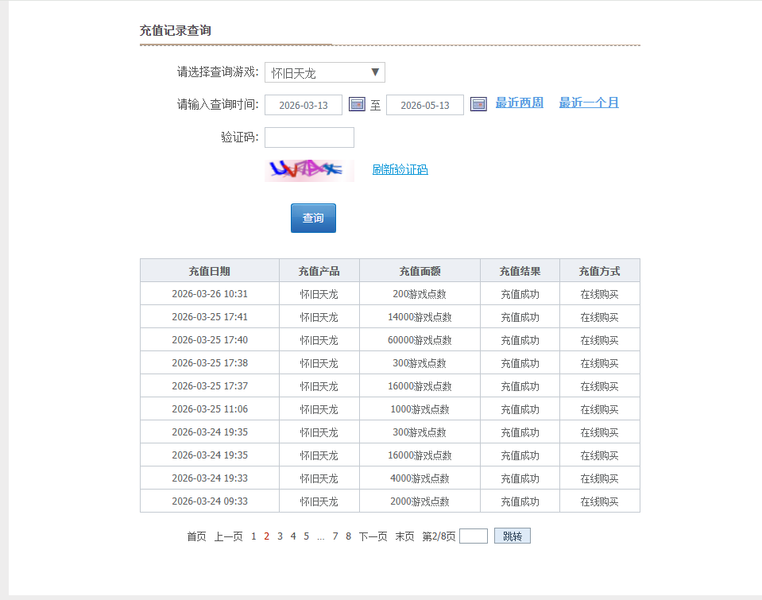The width and height of the screenshot is (762, 600).
Task: Click 充值方式 column header
Action: point(599,271)
